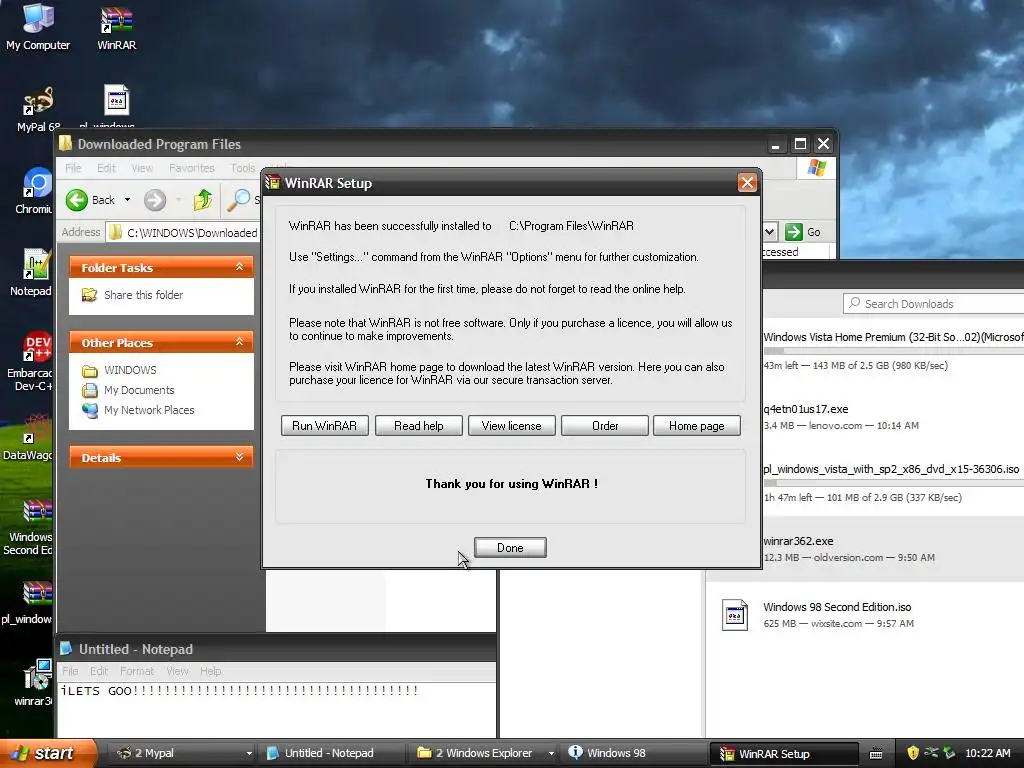
Task: Open the Format menu in Notepad
Action: click(x=137, y=671)
